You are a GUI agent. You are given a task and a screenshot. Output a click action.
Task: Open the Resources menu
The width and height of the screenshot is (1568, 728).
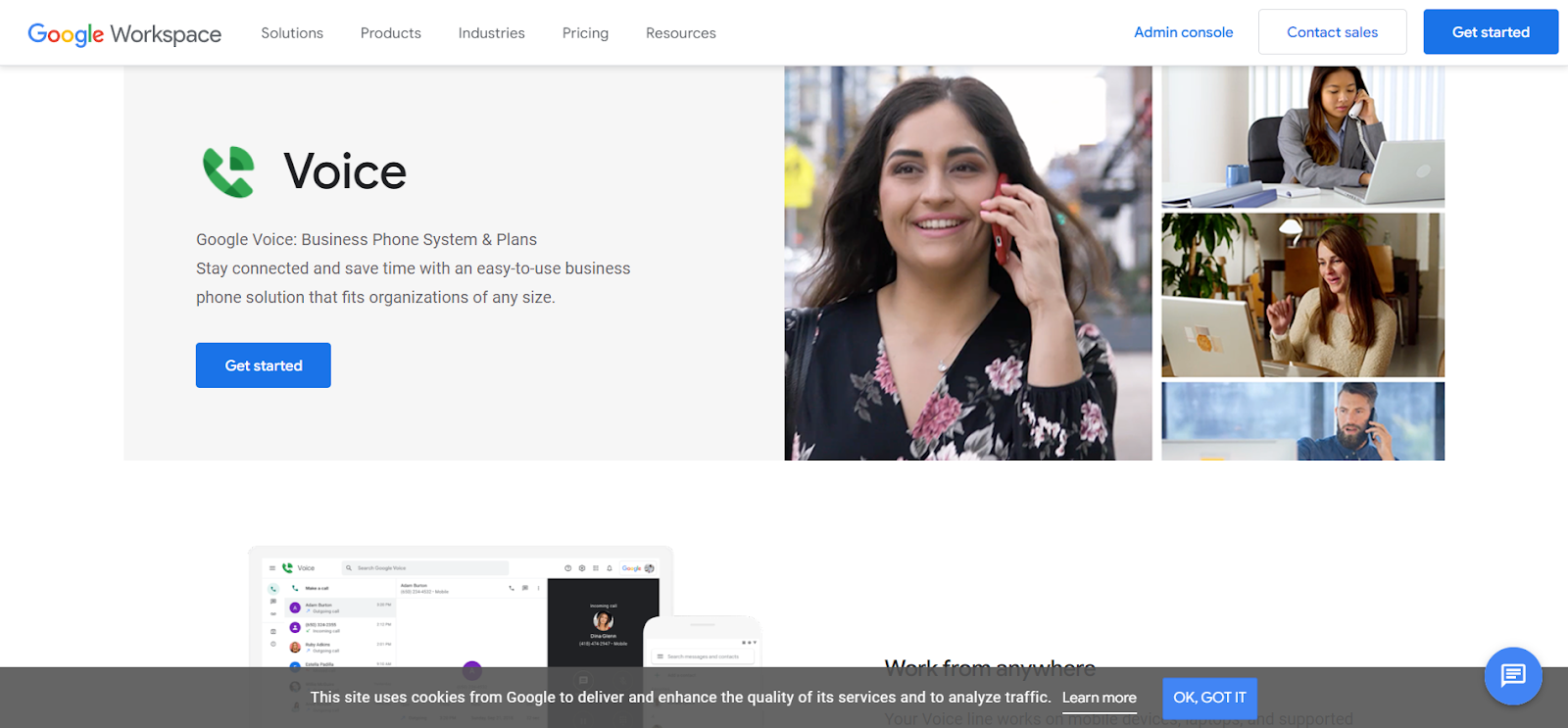(x=681, y=33)
